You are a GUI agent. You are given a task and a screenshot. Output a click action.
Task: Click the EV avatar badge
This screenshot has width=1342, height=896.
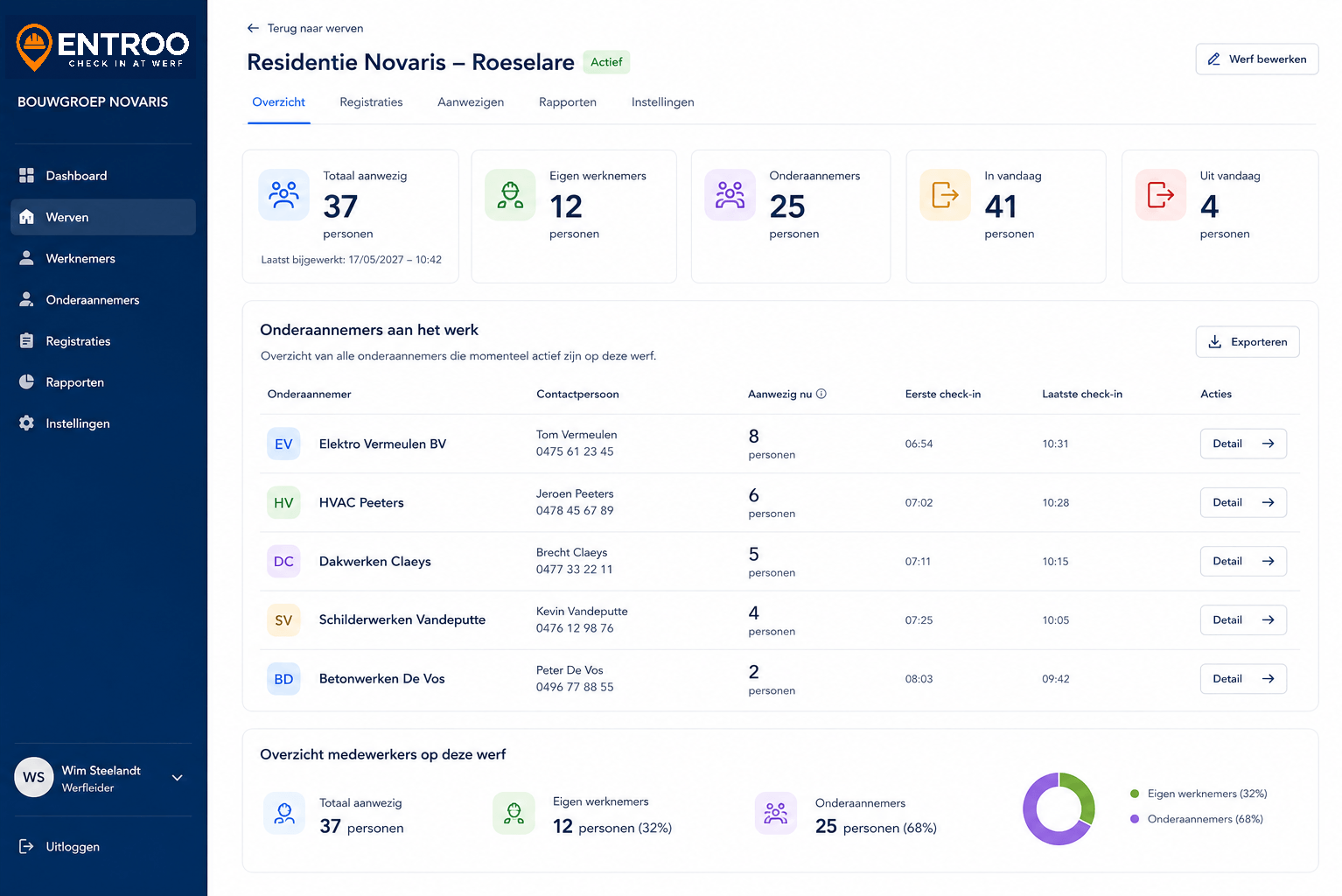coord(283,444)
